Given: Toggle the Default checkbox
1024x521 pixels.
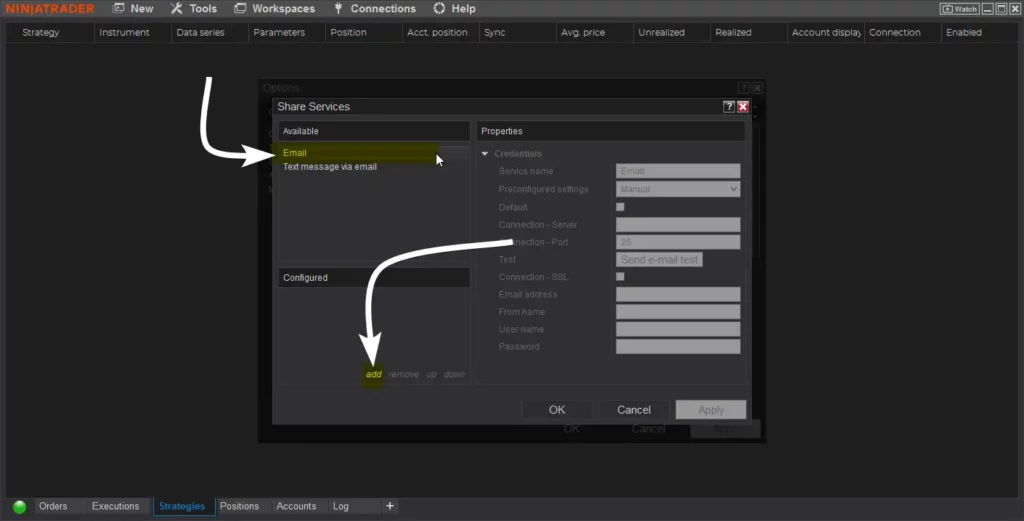Looking at the screenshot, I should coord(620,207).
